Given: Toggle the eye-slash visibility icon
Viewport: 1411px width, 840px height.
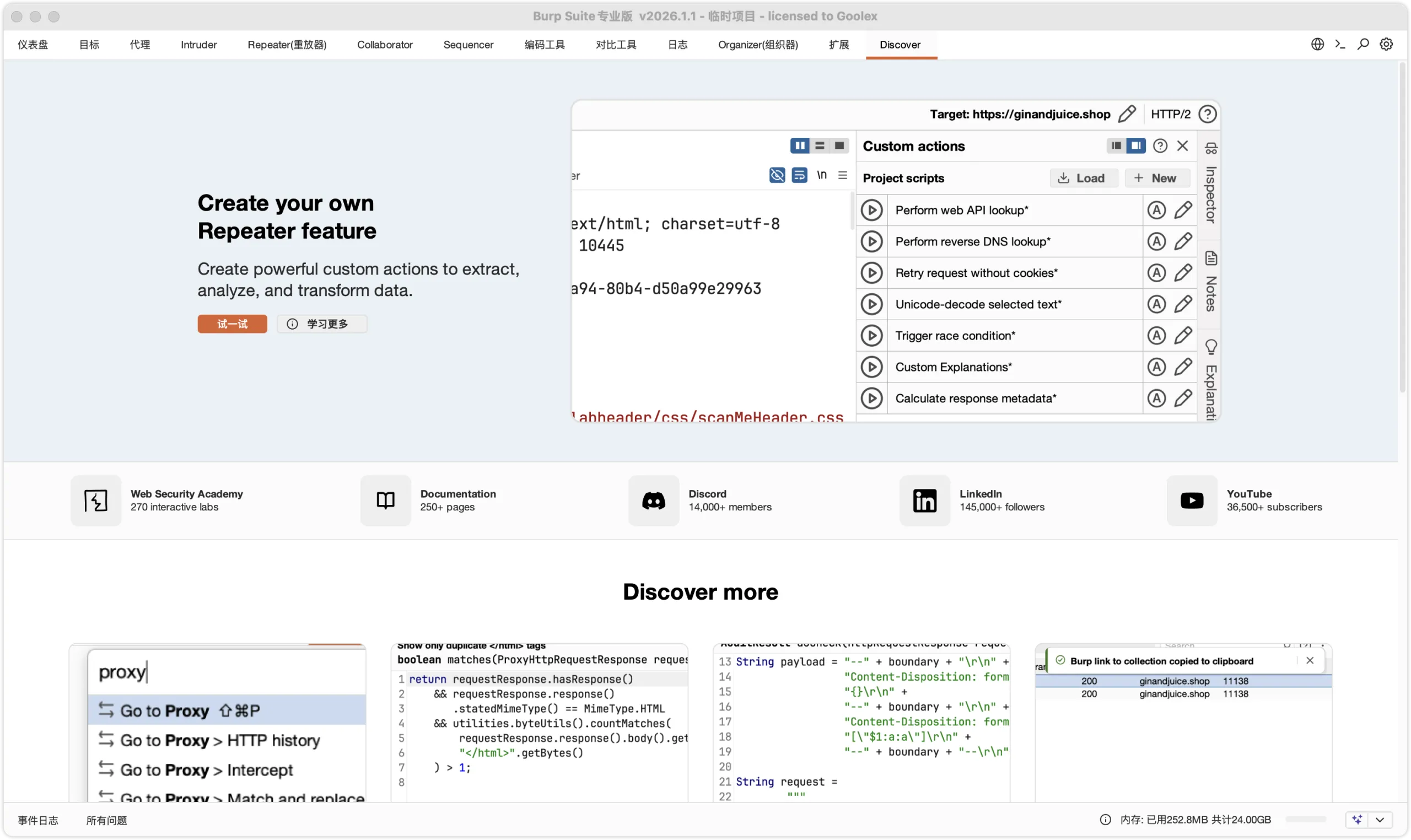Looking at the screenshot, I should (x=777, y=175).
